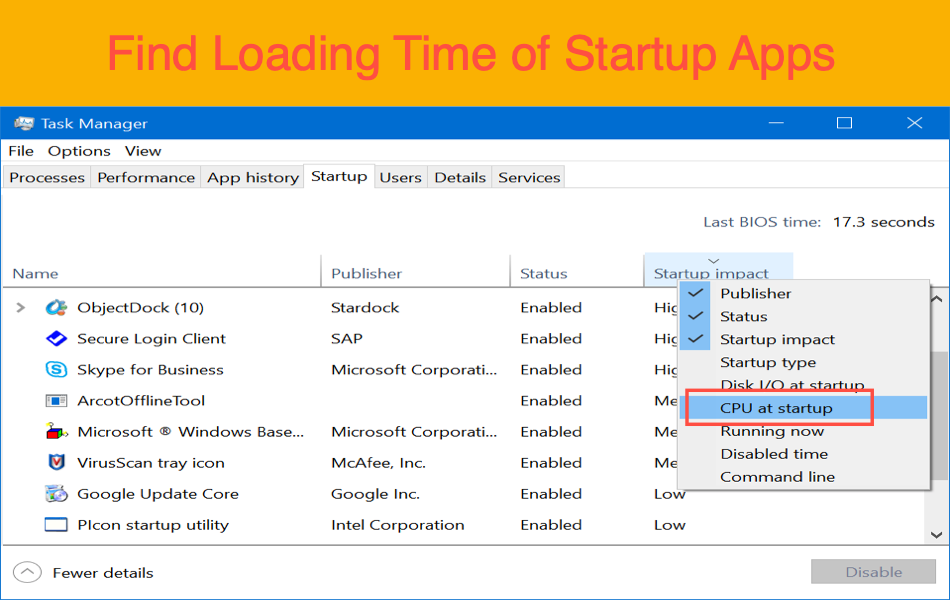Open the View menu
Screen dimensions: 950x600
click(143, 151)
